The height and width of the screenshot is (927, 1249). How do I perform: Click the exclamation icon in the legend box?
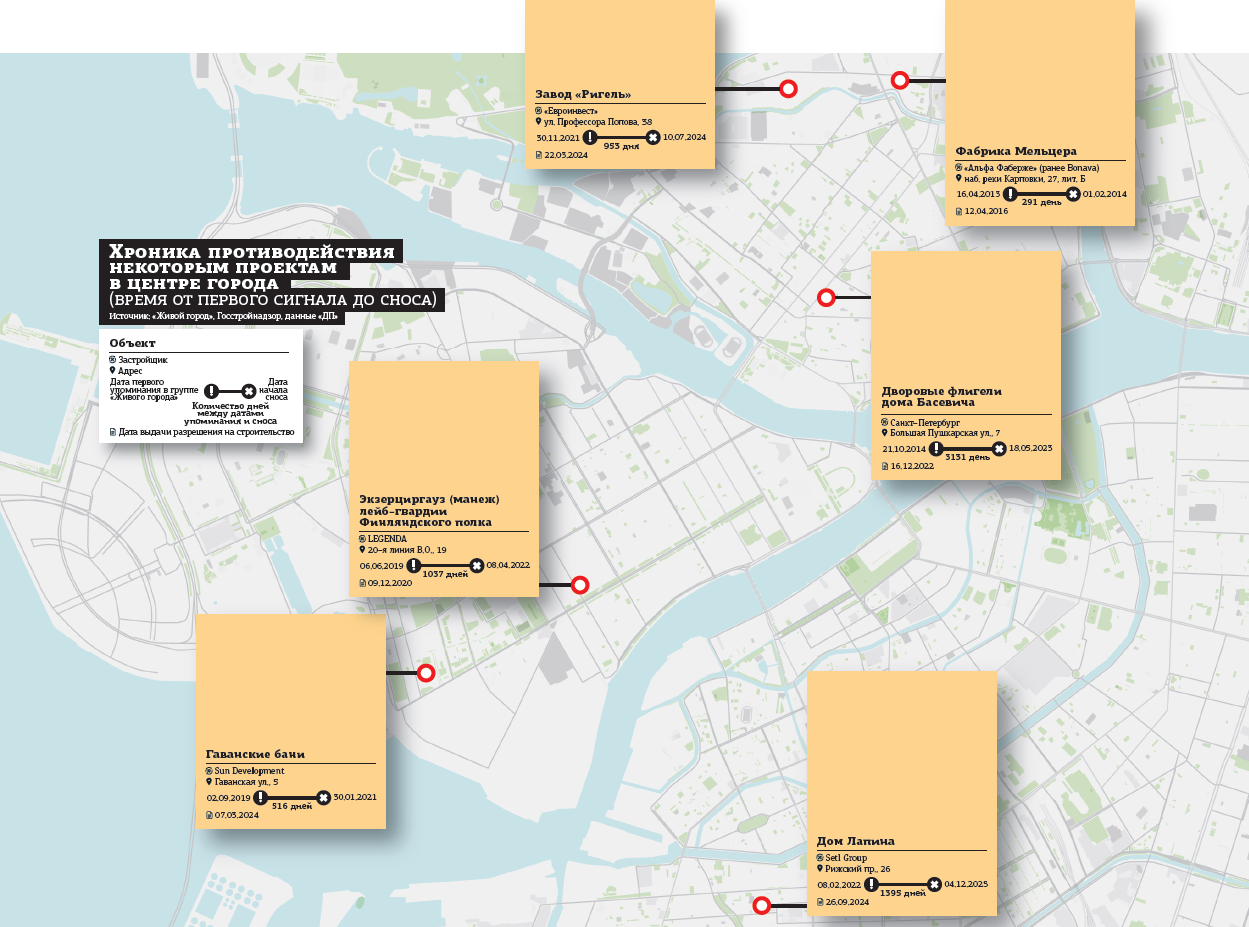coord(211,391)
